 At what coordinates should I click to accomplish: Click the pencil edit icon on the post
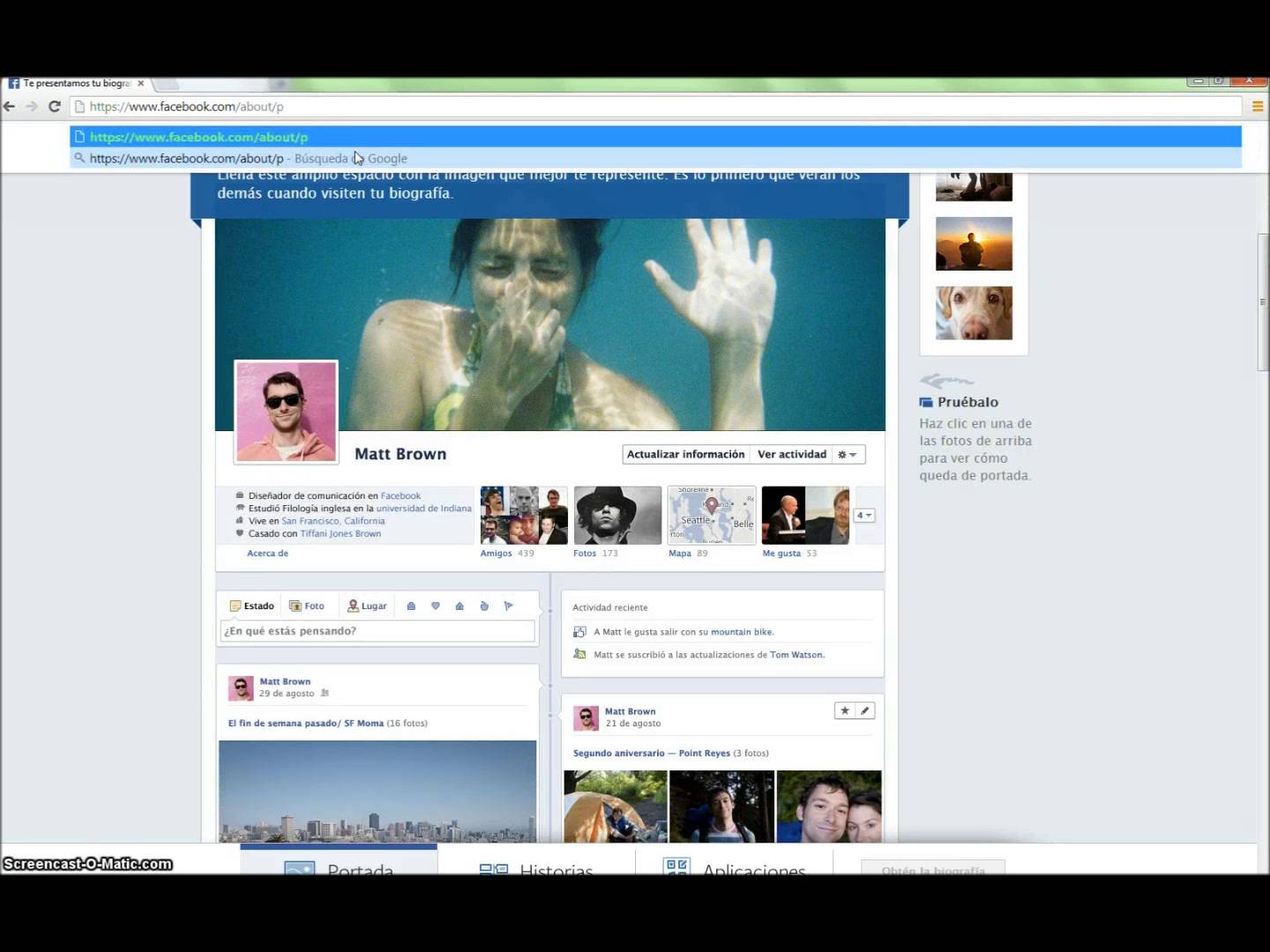click(864, 710)
